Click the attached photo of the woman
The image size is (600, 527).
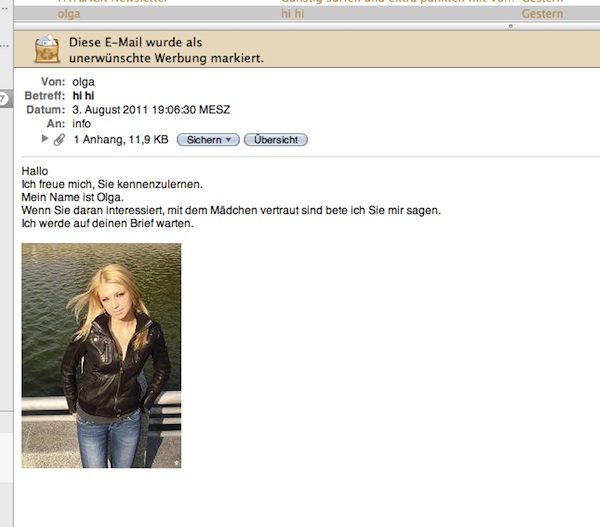coord(101,356)
